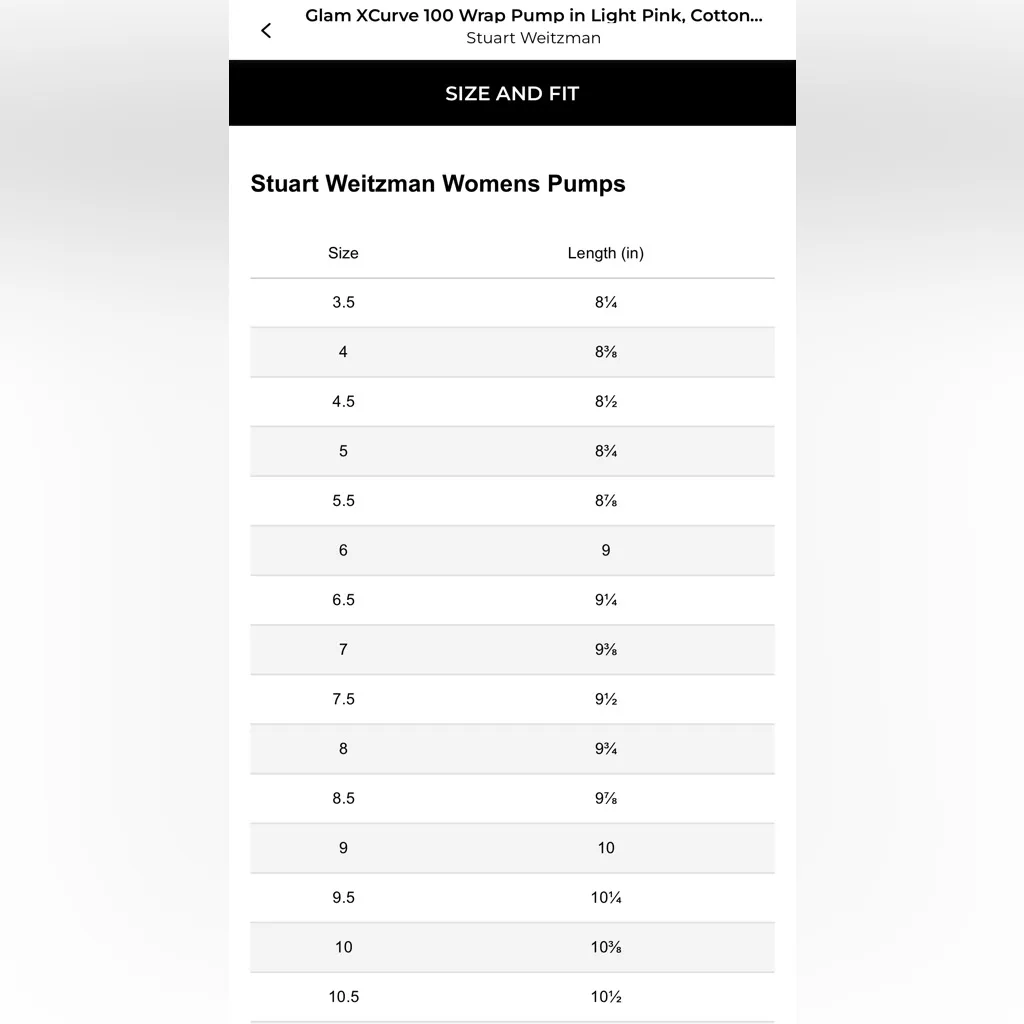The width and height of the screenshot is (1024, 1024).
Task: Select the size 4 row
Action: click(x=512, y=352)
